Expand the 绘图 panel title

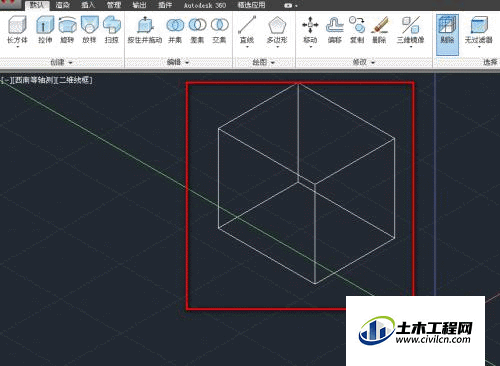pos(264,62)
